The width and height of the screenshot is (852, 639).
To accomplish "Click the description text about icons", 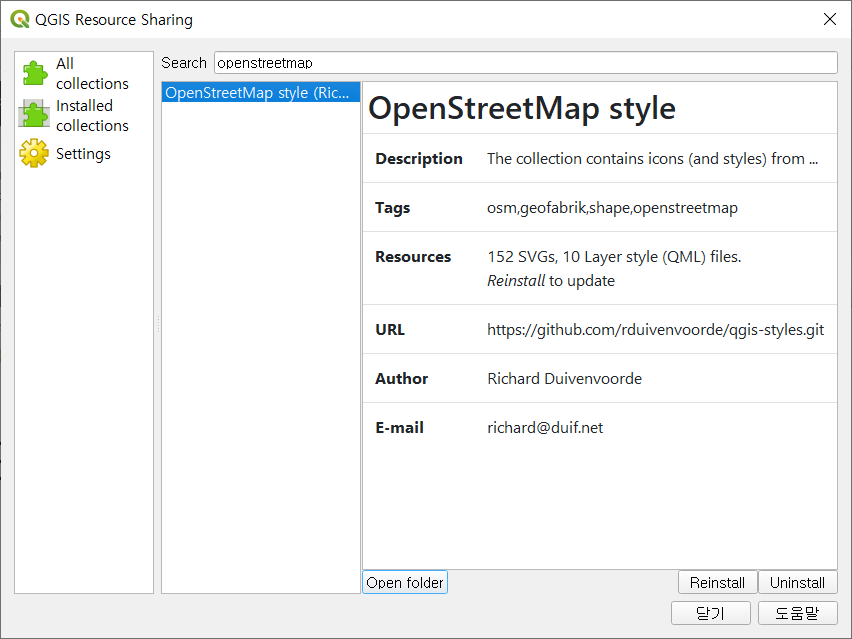I will 652,159.
